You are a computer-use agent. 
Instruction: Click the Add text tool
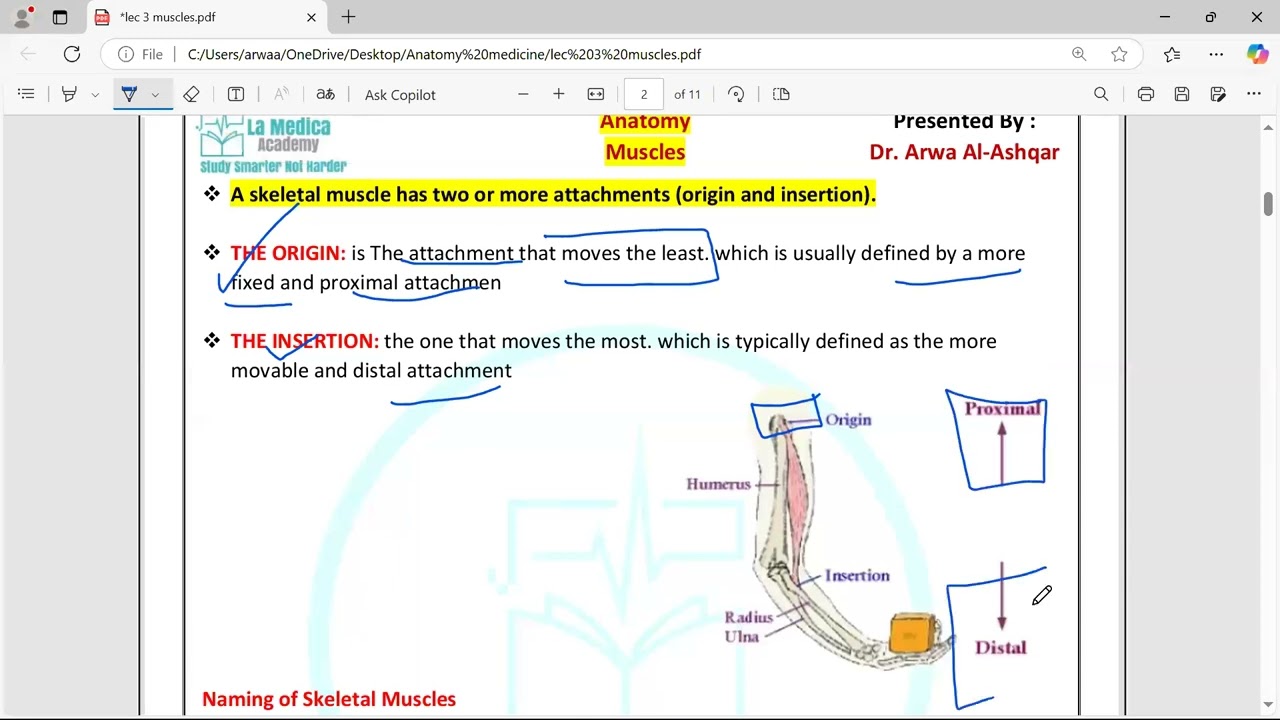tap(236, 94)
